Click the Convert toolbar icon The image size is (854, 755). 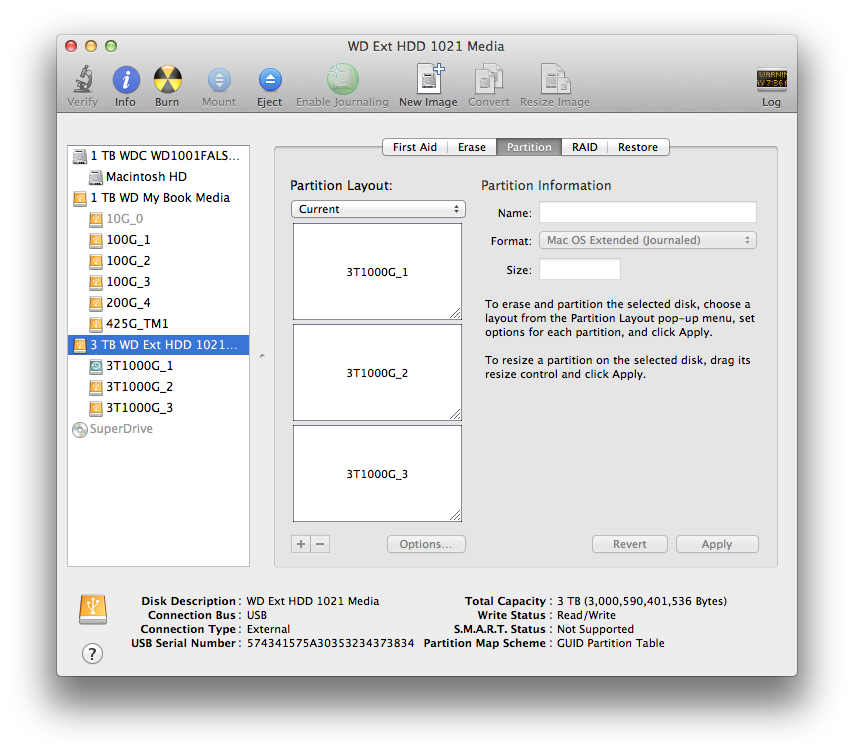click(489, 79)
